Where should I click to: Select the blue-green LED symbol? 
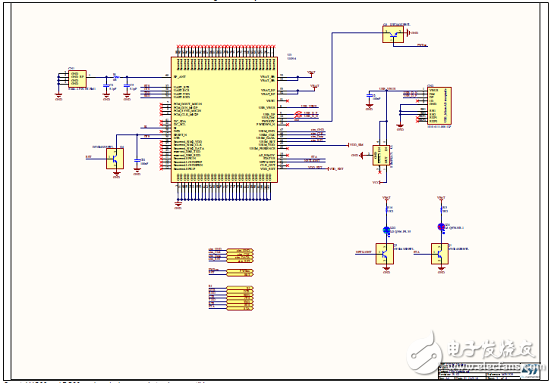coord(387,230)
